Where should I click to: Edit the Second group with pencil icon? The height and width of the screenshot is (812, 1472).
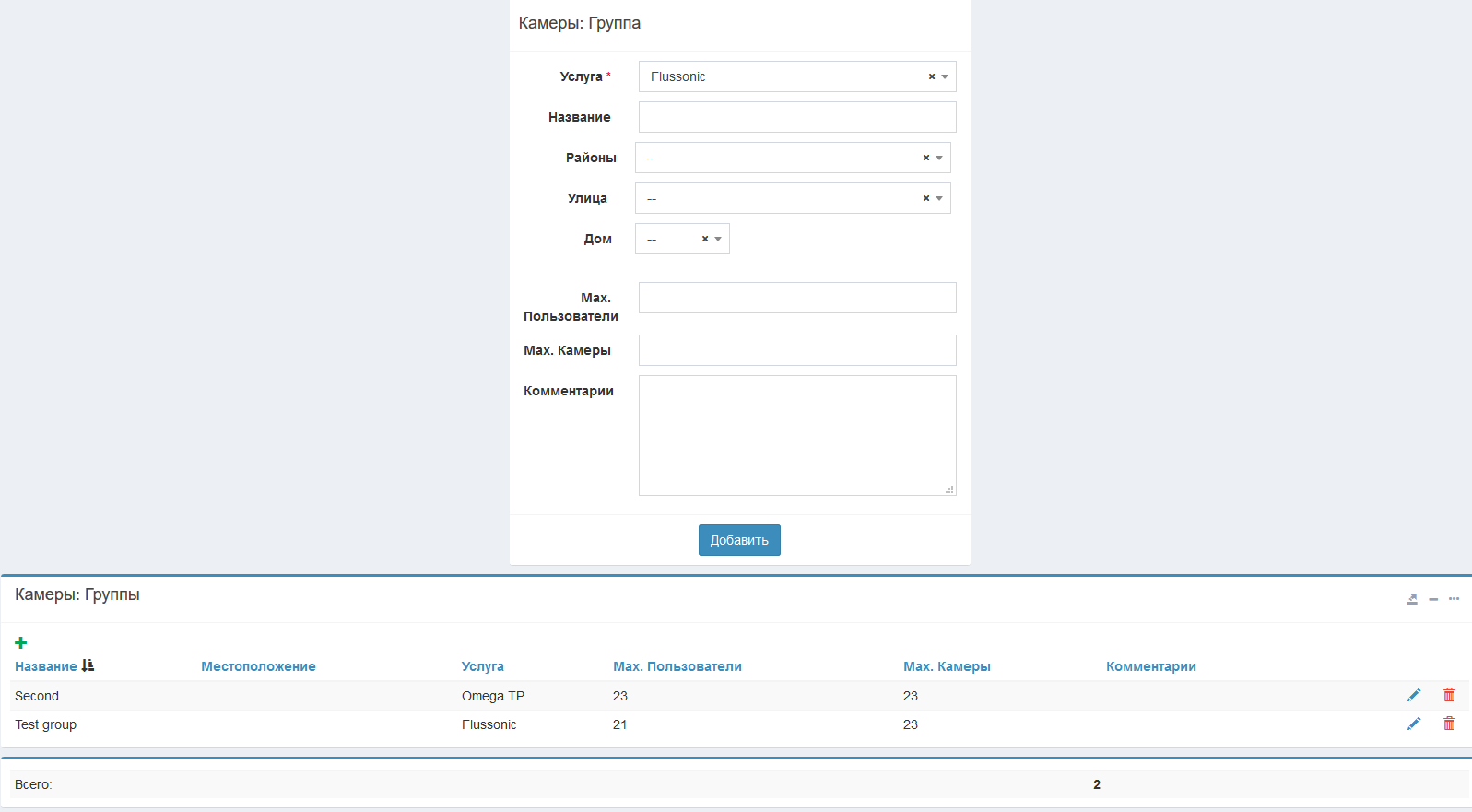click(x=1413, y=696)
